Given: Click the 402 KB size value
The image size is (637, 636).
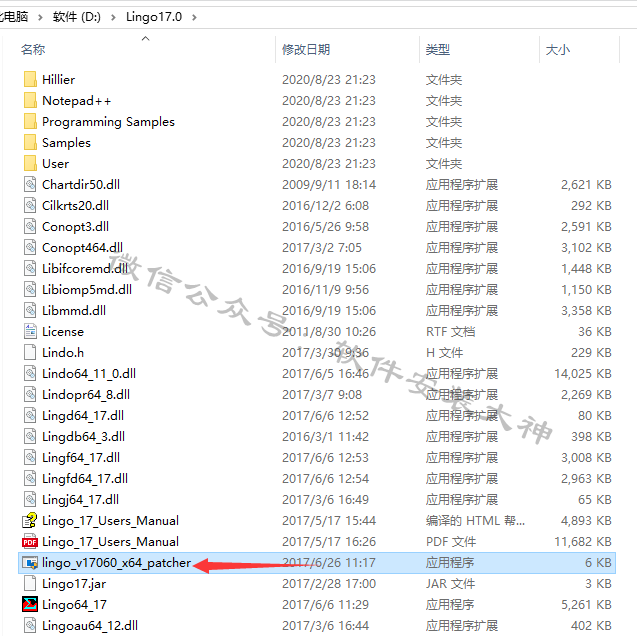Looking at the screenshot, I should click(591, 625).
